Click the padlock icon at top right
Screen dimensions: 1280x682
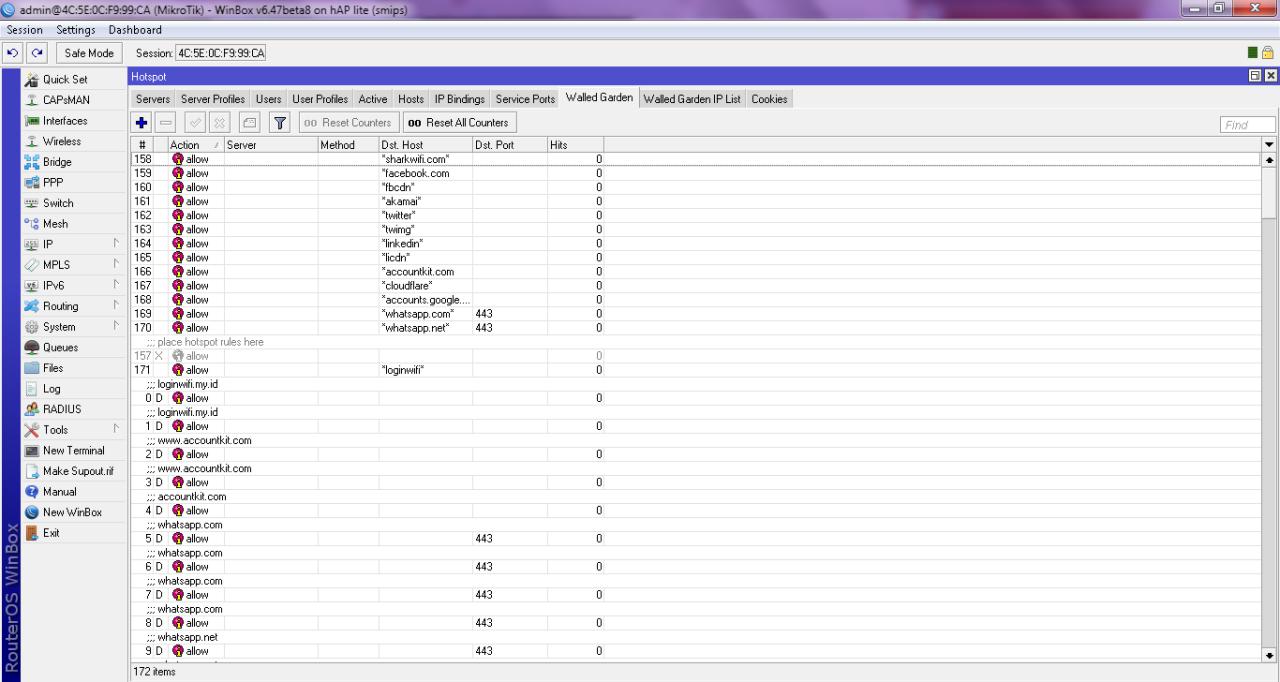tap(1266, 53)
